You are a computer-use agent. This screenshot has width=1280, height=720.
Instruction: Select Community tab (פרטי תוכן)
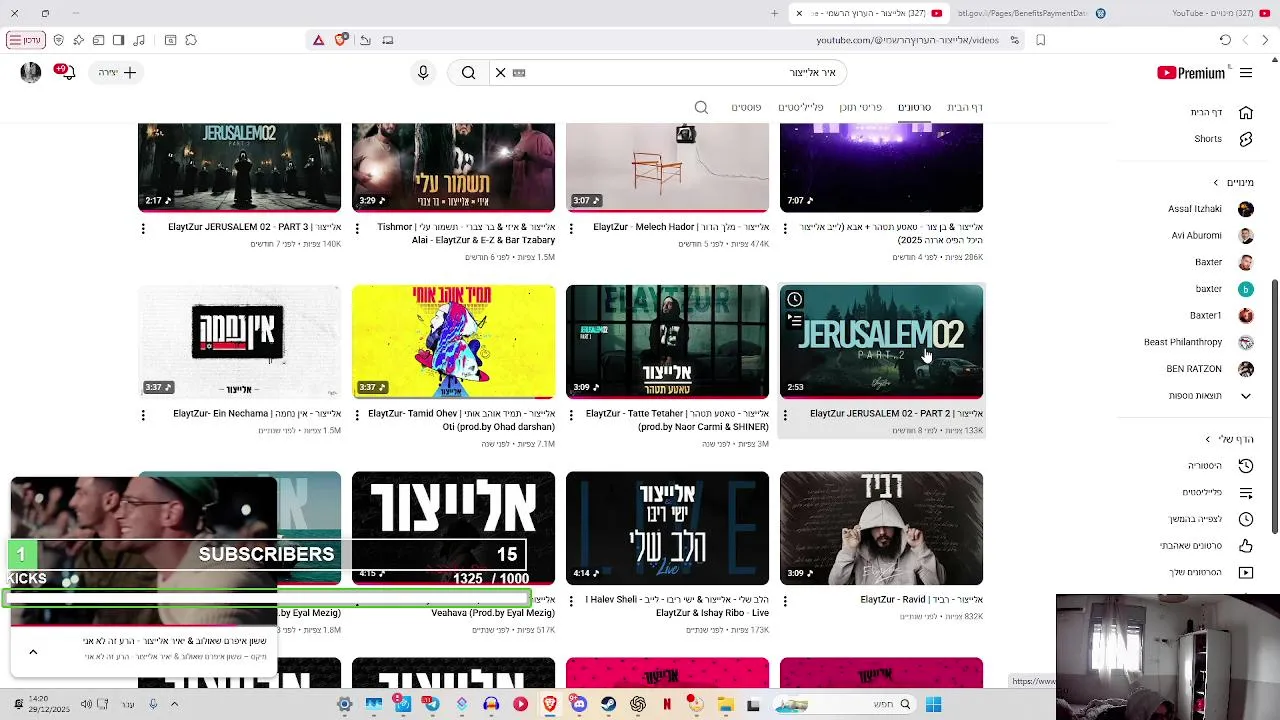pyautogui.click(x=860, y=107)
